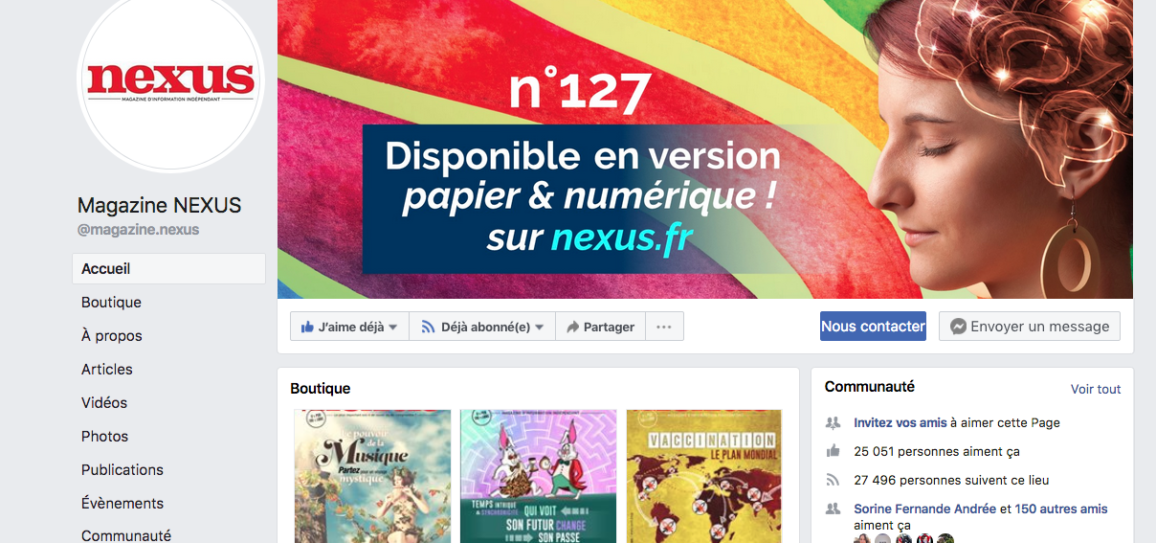Click the Nous contacter button
Screen dimensions: 1156x543
point(873,326)
